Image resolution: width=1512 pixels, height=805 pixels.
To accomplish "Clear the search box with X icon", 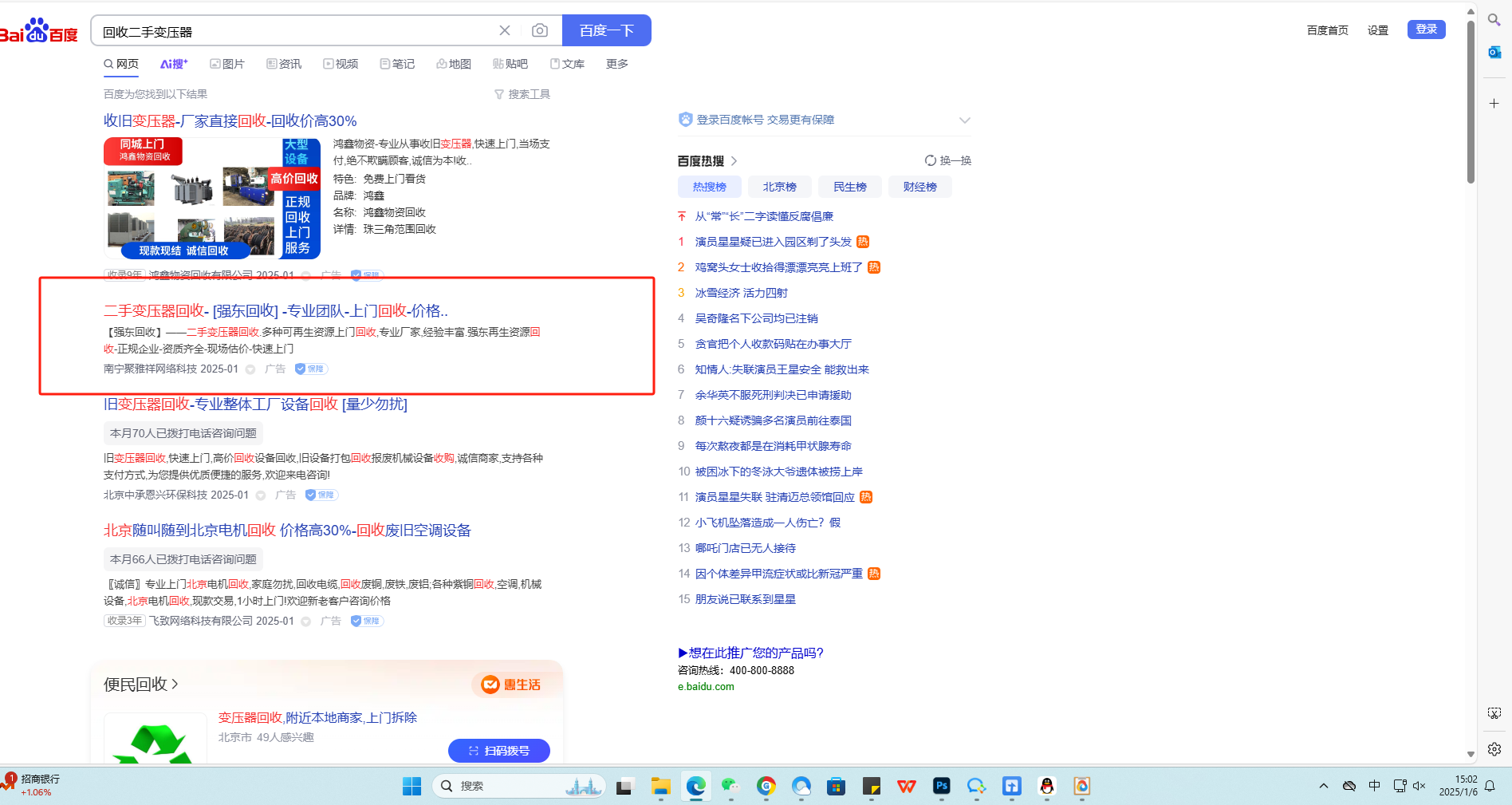I will [505, 30].
